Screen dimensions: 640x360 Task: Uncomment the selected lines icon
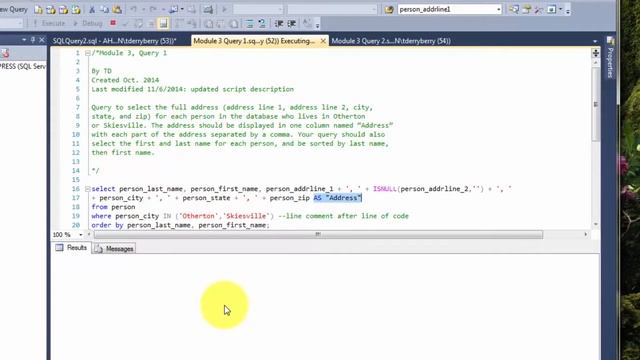point(262,24)
